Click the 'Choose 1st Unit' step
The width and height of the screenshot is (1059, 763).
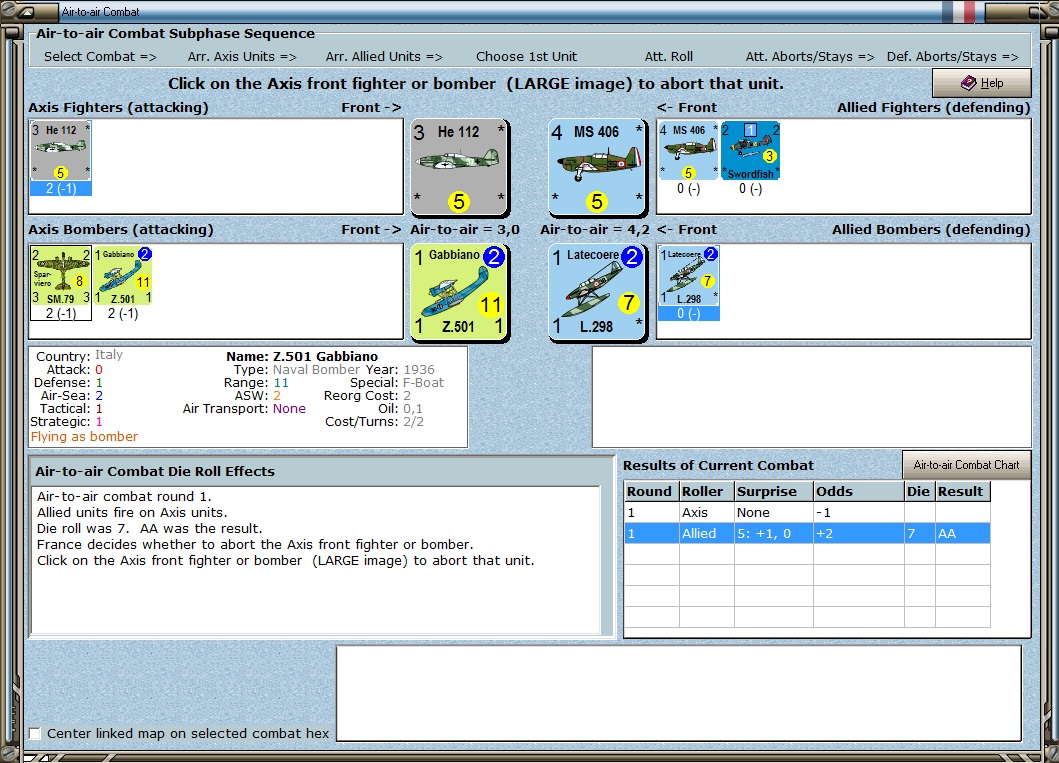(526, 57)
